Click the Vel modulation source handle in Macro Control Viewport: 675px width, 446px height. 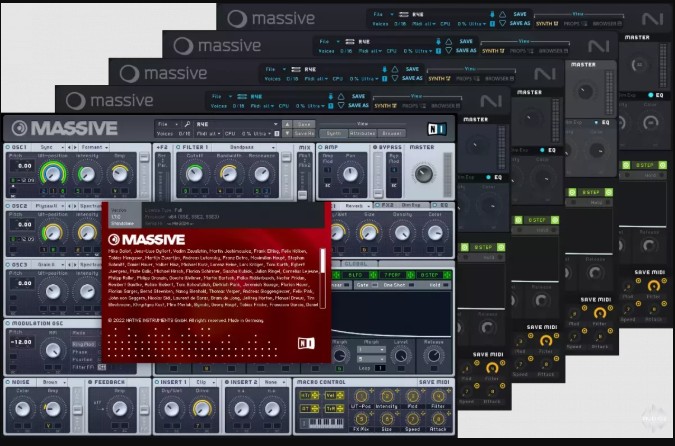(335, 395)
